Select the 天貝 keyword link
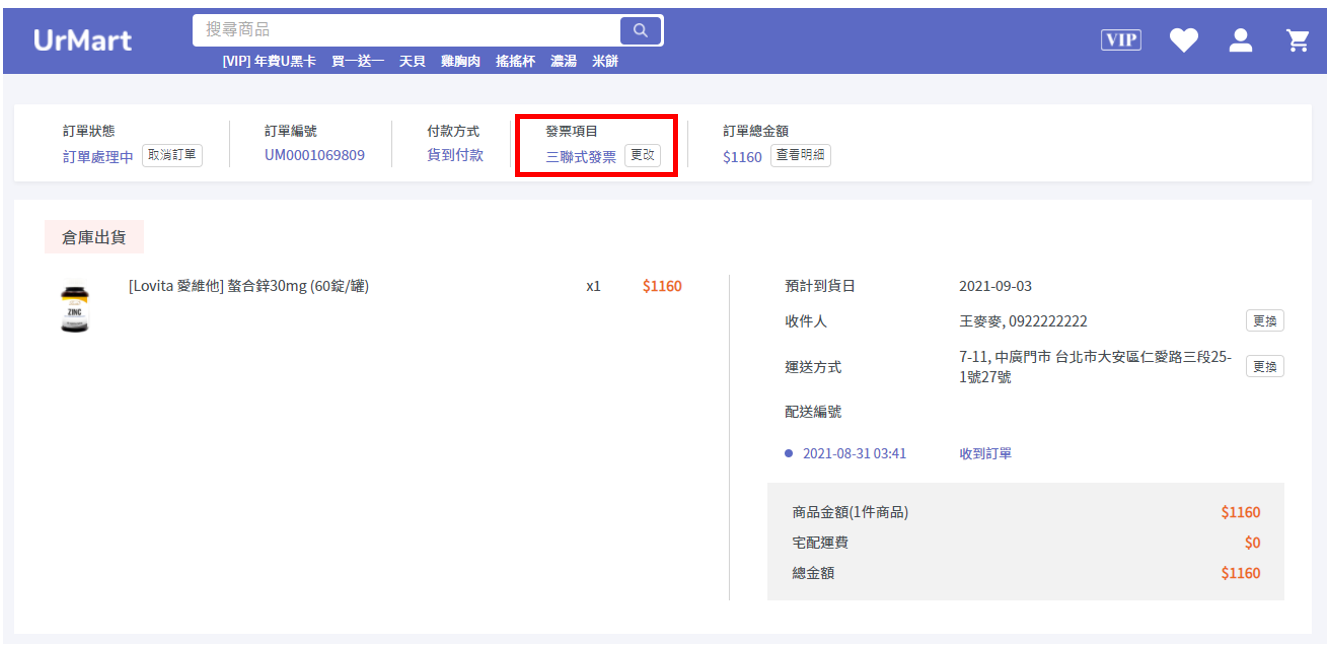 pos(412,61)
